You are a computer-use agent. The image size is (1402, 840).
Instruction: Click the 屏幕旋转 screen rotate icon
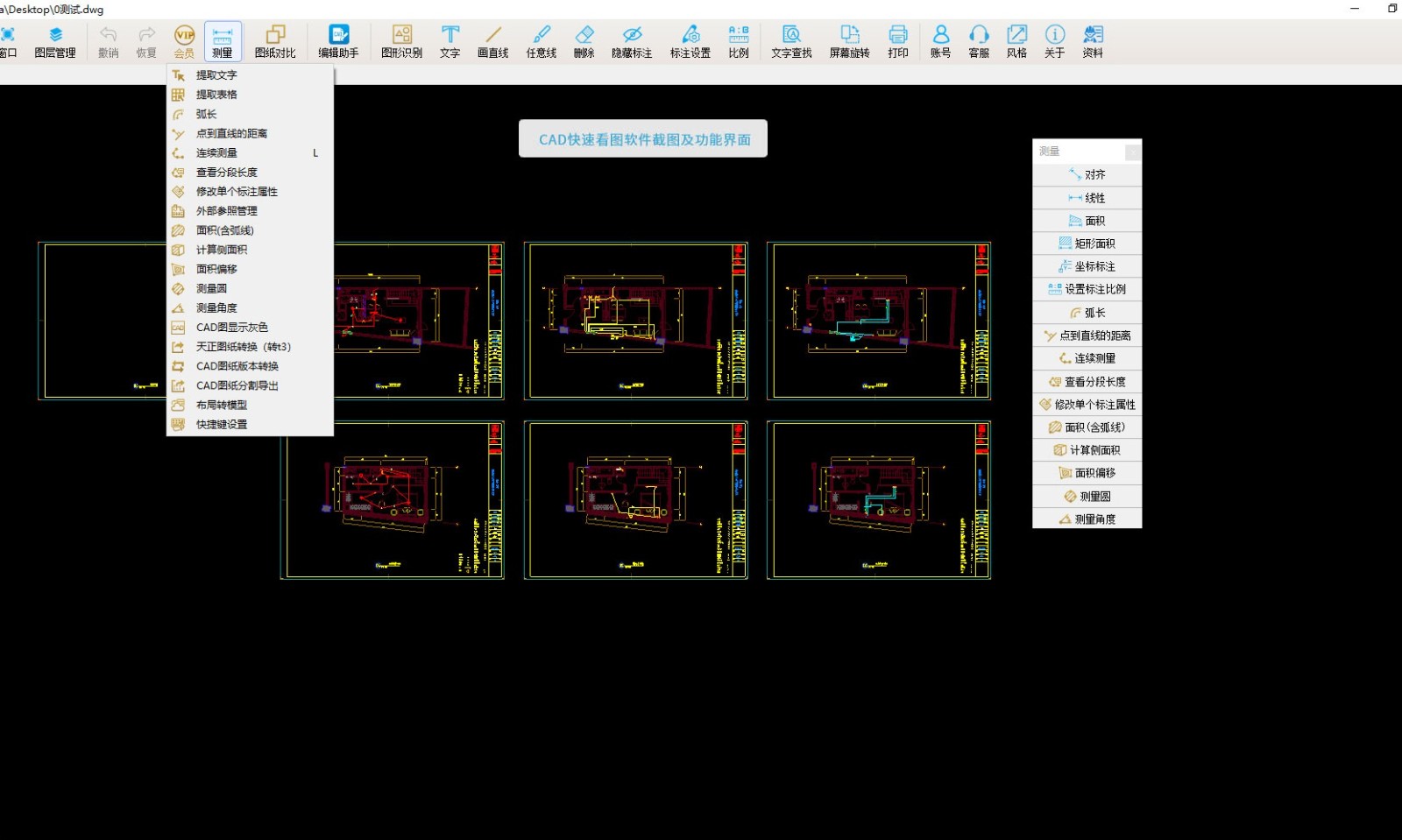(x=849, y=41)
